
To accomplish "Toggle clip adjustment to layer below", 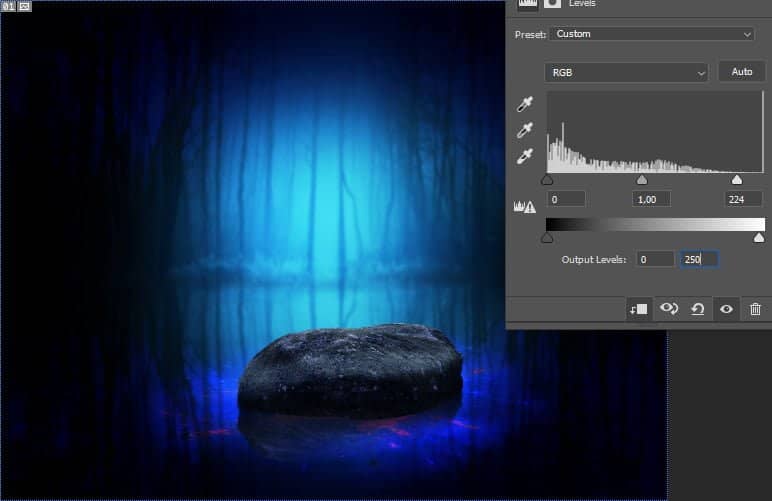I will click(638, 310).
